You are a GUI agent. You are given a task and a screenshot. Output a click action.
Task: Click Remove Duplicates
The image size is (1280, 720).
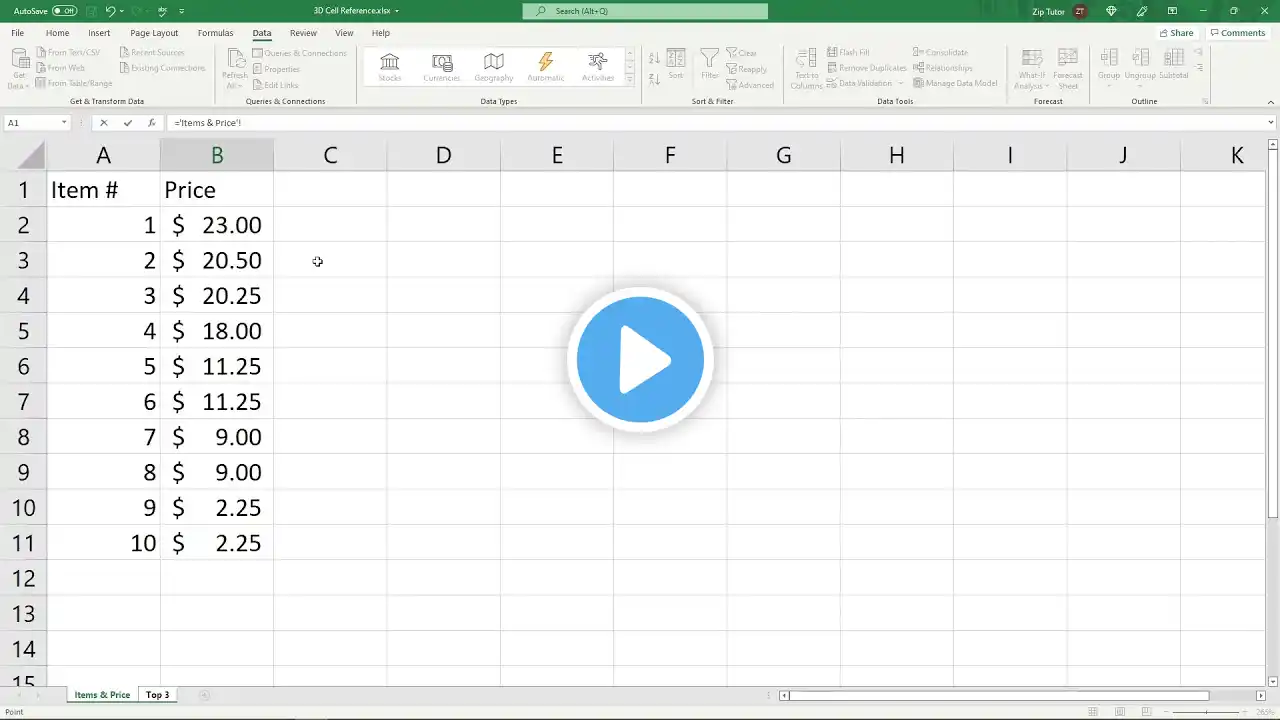(867, 68)
